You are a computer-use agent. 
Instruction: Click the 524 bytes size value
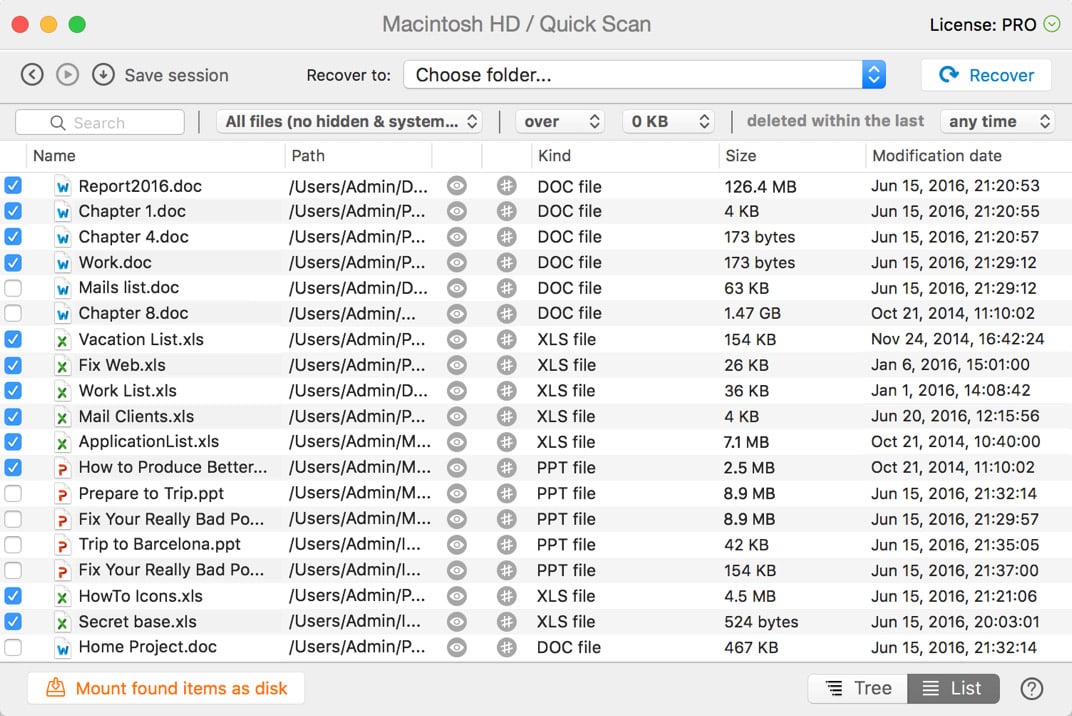pyautogui.click(x=761, y=622)
